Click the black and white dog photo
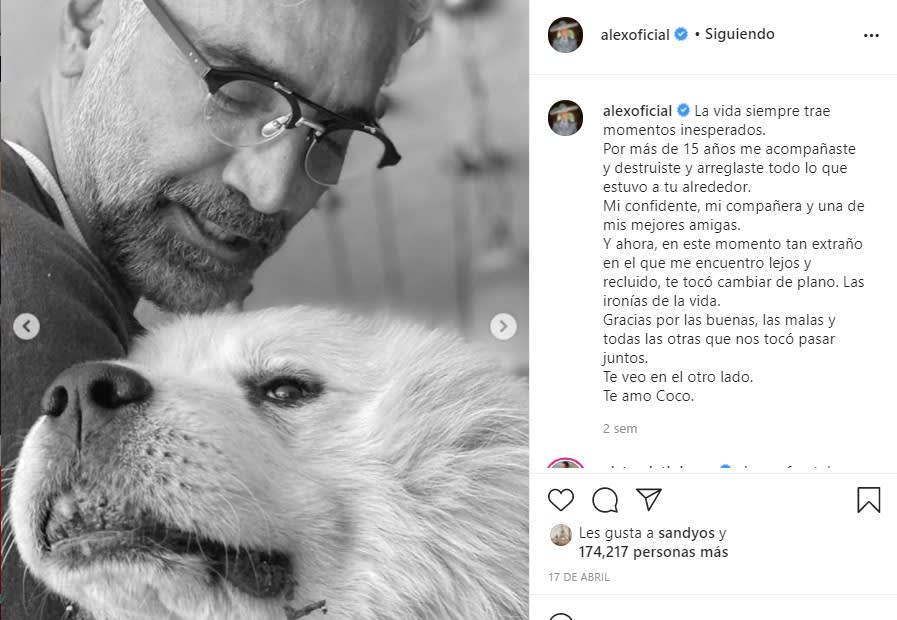The width and height of the screenshot is (897, 620). point(264,310)
